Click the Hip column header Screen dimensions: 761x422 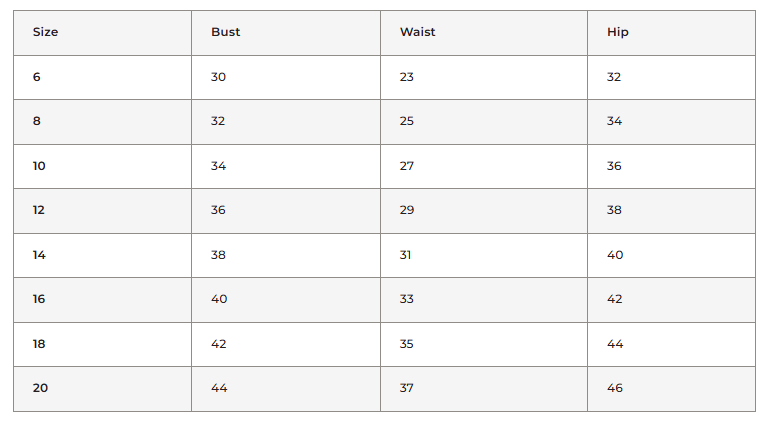click(617, 32)
